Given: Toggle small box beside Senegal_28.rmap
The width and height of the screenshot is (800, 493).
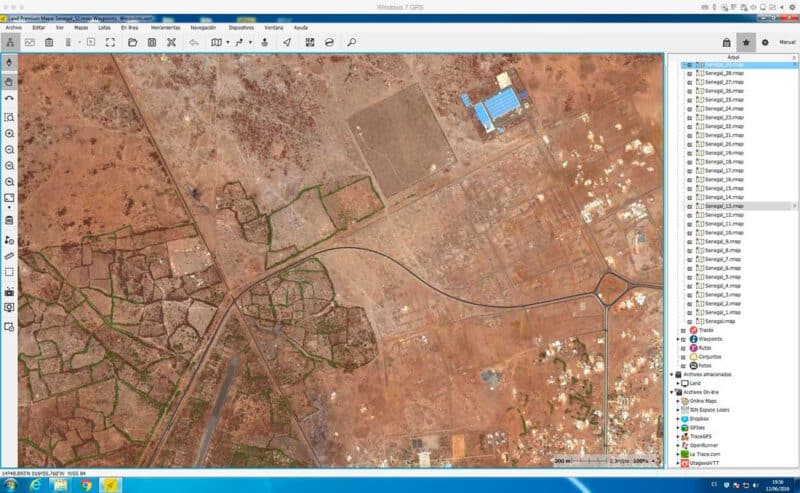Looking at the screenshot, I should coord(690,73).
